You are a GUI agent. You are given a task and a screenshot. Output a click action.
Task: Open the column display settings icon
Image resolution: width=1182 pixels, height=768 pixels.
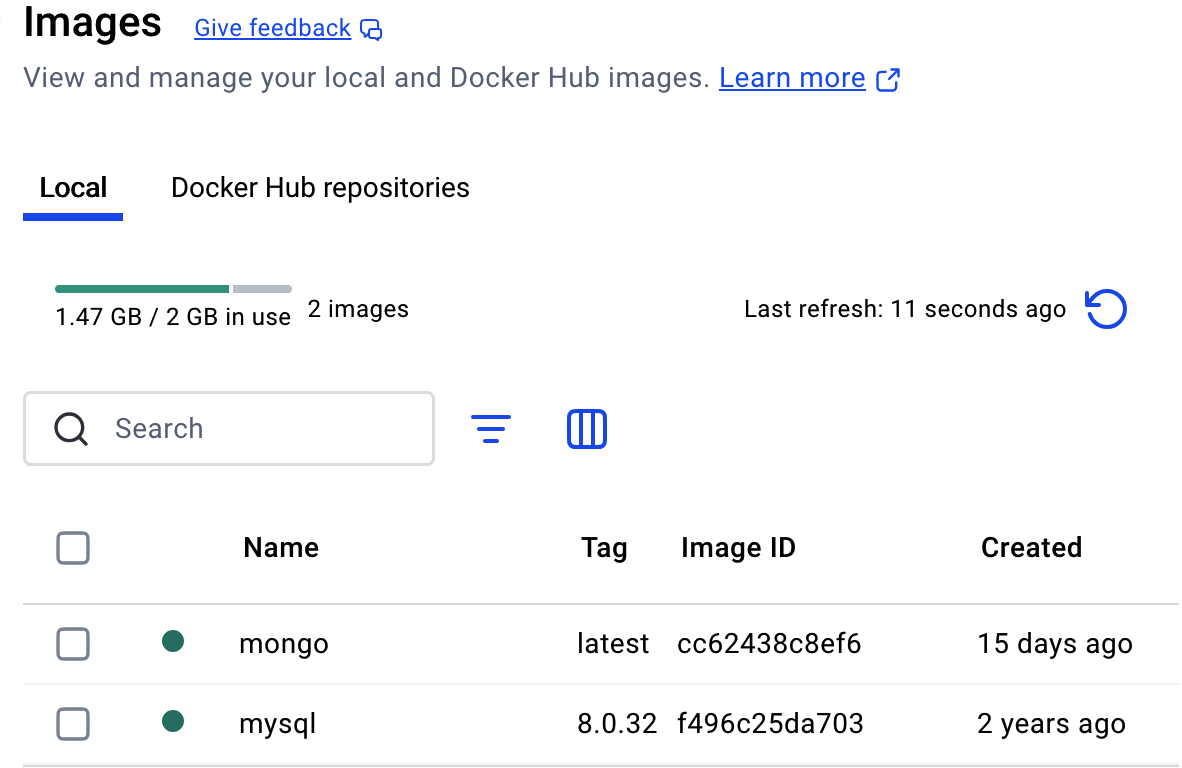(587, 429)
